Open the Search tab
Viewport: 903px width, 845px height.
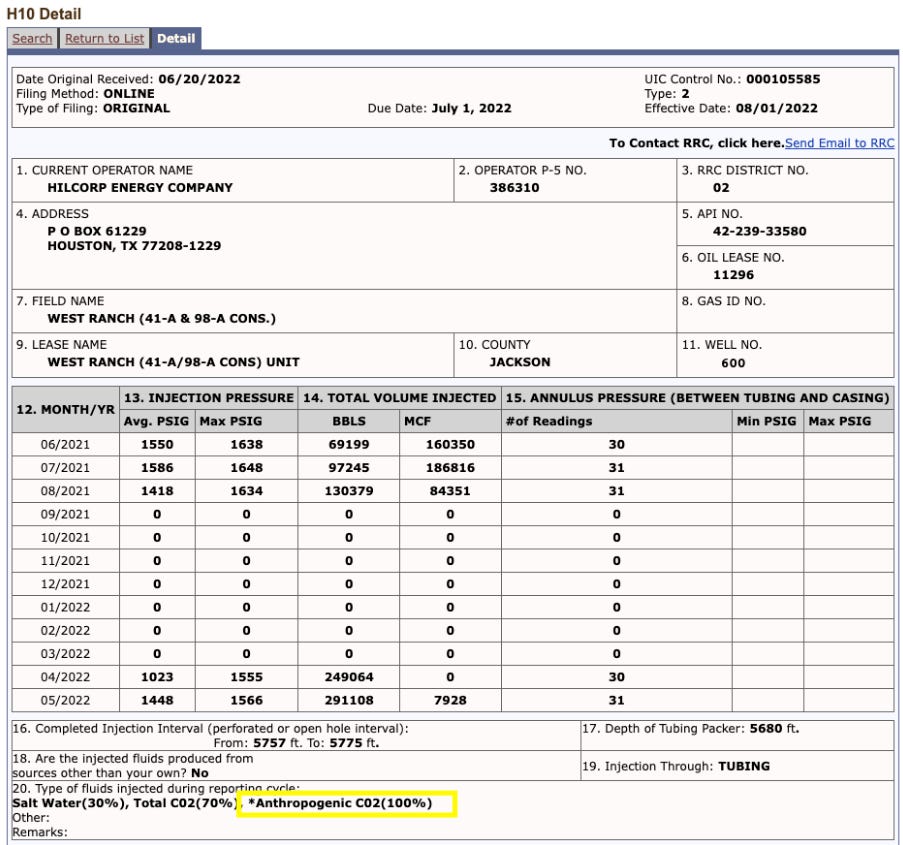coord(32,39)
